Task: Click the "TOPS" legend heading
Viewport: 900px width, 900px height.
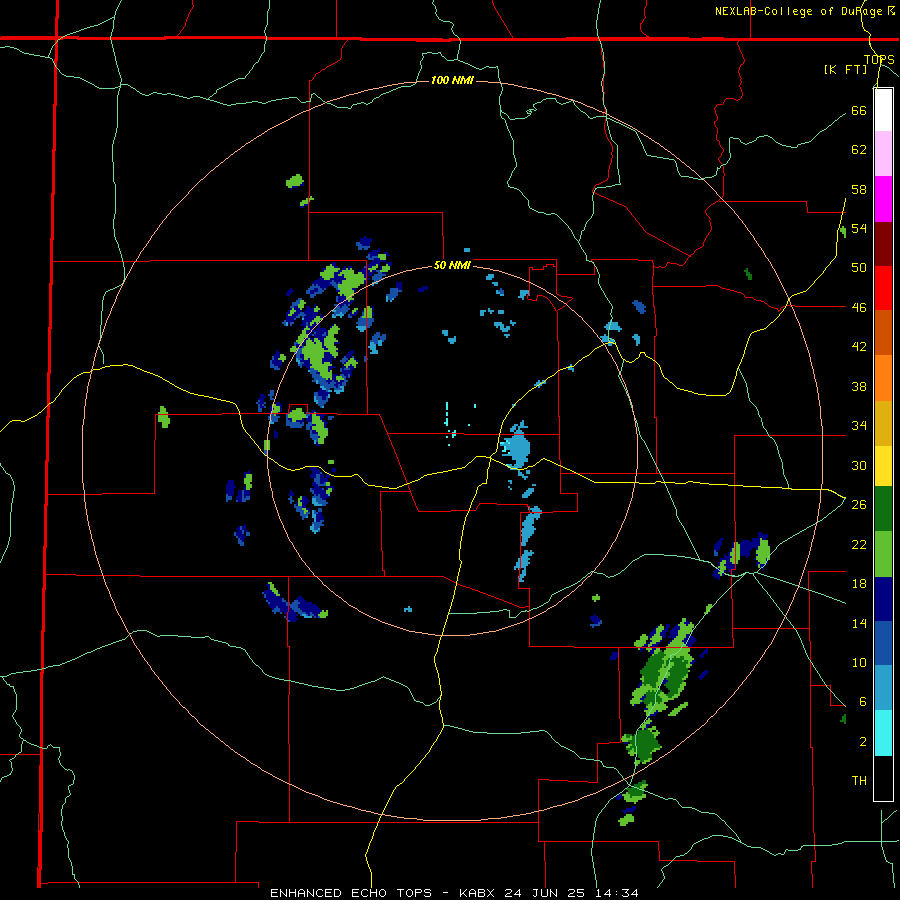Action: tap(879, 59)
